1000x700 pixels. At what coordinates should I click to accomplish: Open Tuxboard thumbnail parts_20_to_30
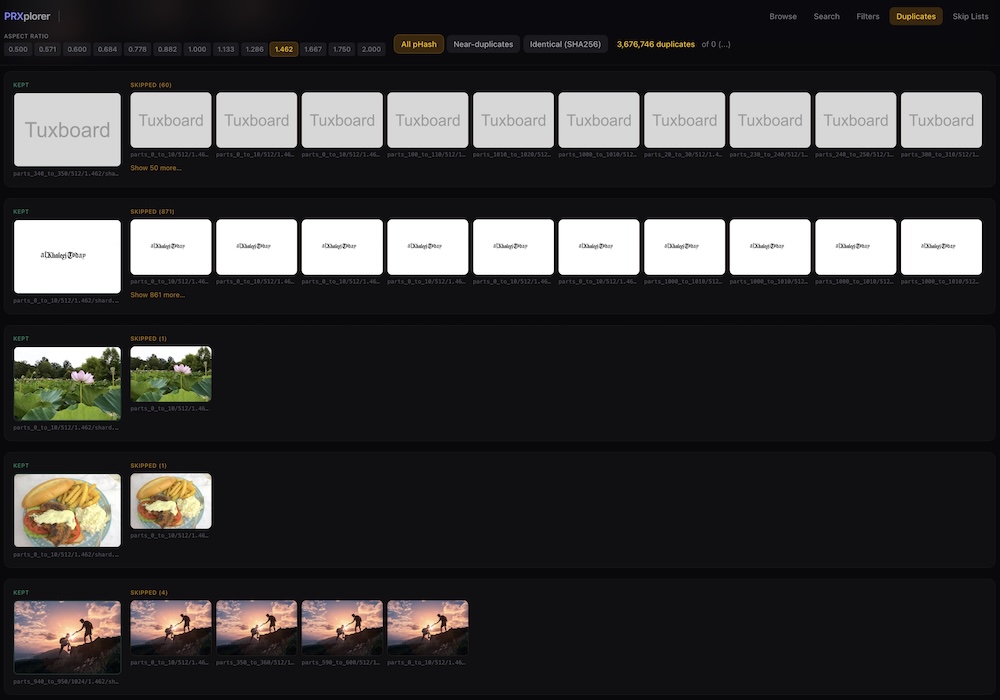pos(684,120)
